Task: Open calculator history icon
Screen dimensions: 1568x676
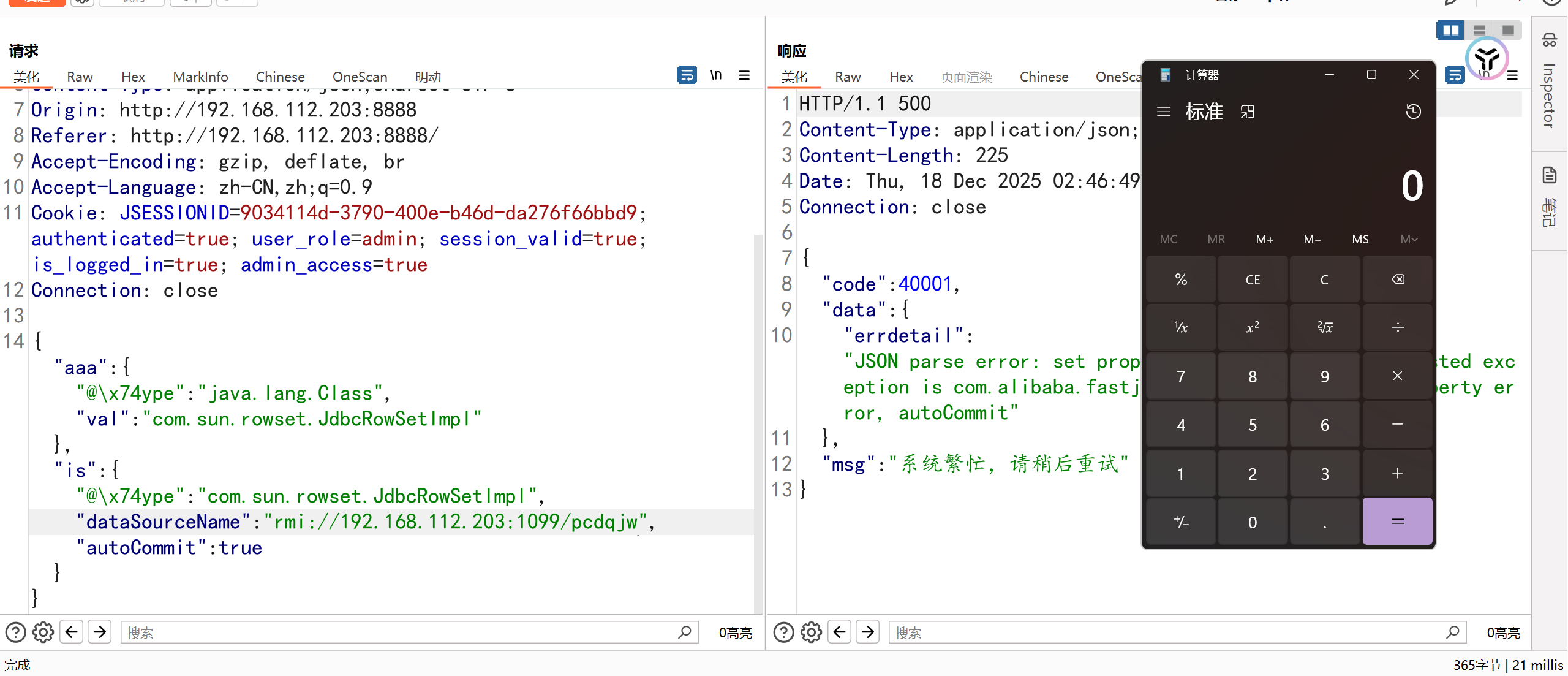Action: (x=1413, y=112)
